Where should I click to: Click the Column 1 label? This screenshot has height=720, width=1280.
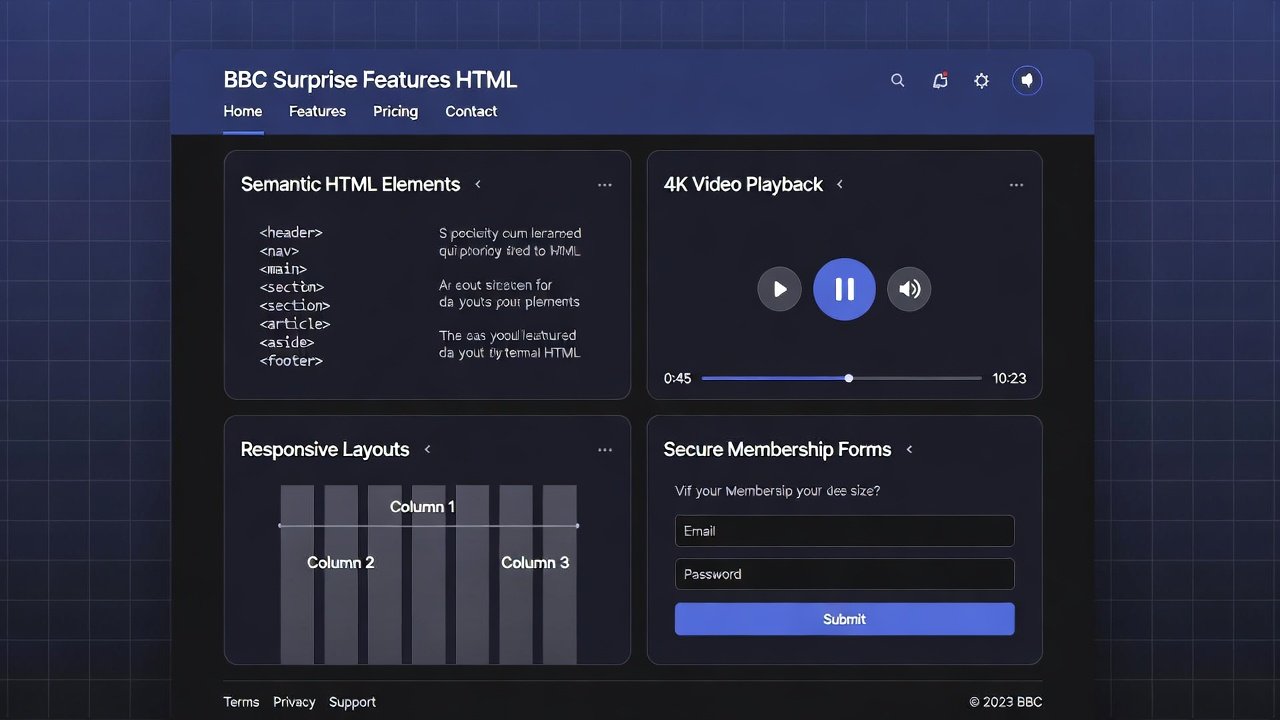(x=422, y=507)
